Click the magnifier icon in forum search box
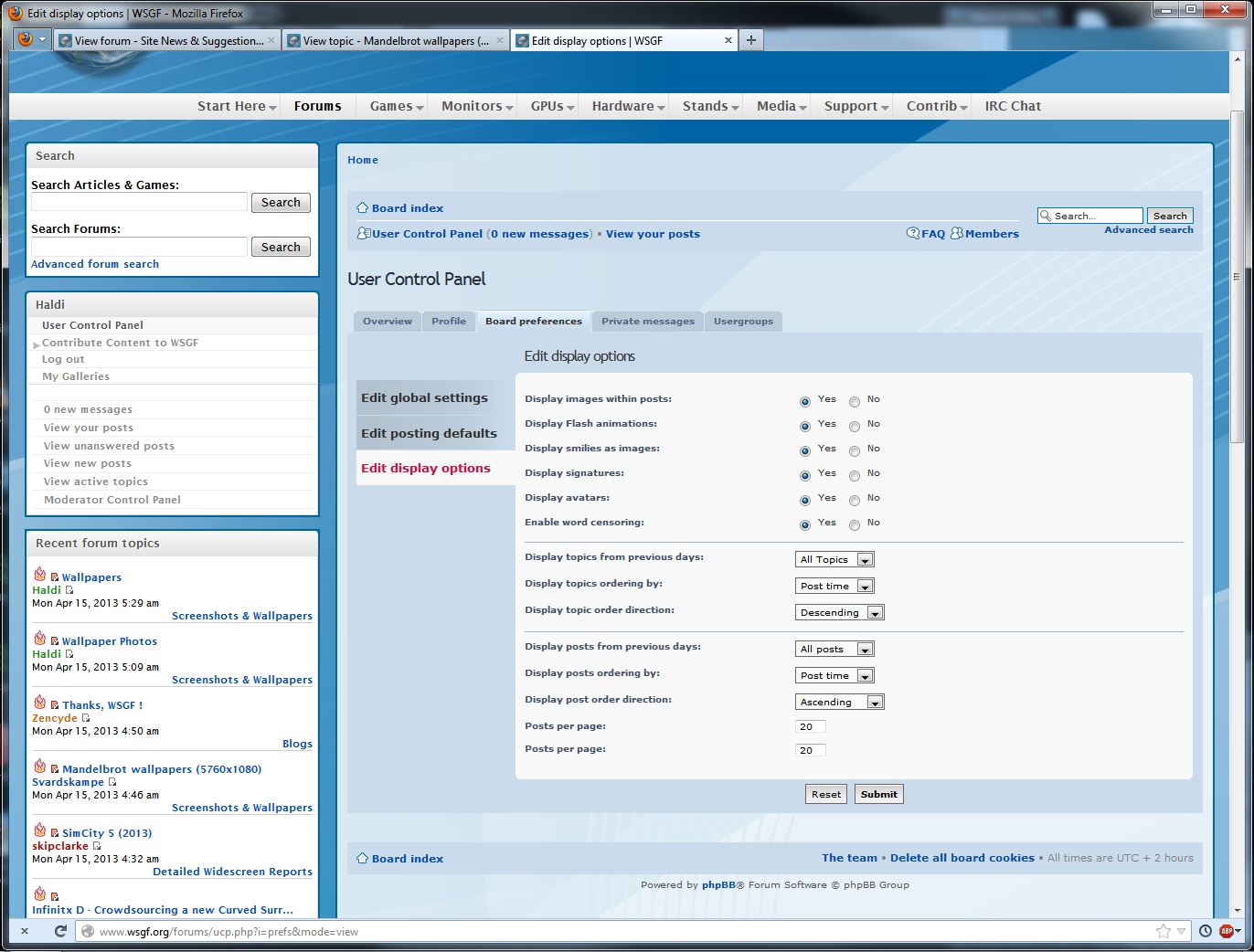 pyautogui.click(x=1046, y=216)
